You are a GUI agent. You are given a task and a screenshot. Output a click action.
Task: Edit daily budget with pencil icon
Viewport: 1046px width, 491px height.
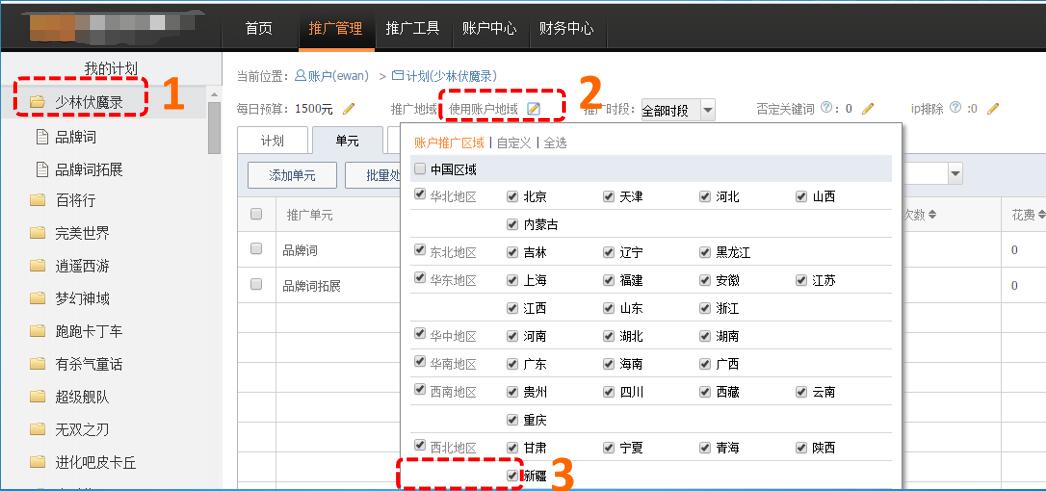click(x=348, y=109)
